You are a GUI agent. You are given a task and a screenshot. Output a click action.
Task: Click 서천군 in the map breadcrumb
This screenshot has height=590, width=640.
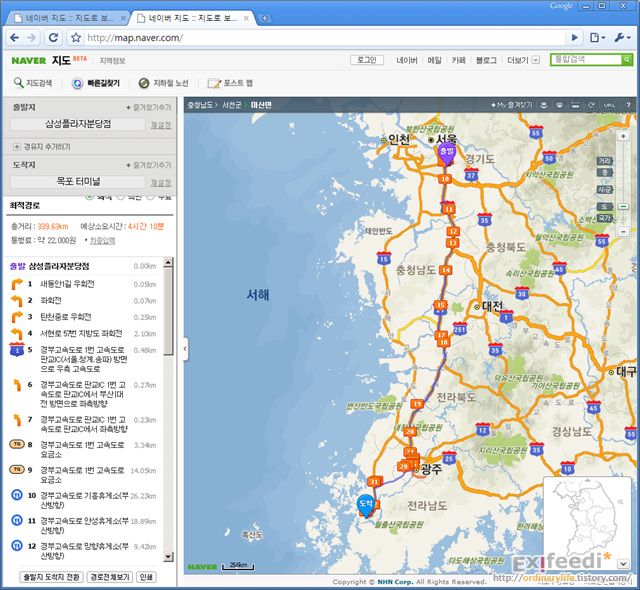pos(232,105)
